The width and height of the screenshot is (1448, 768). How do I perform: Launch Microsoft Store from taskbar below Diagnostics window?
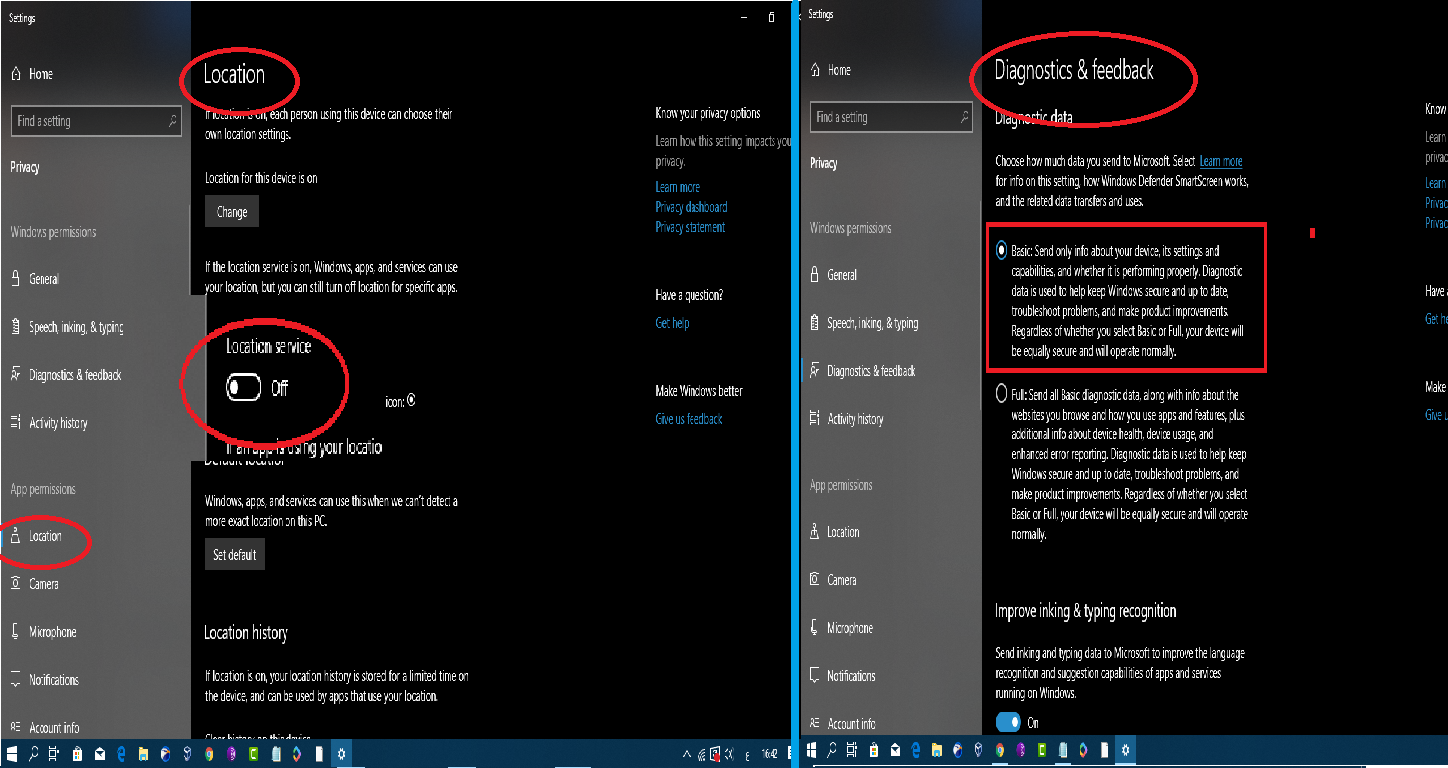click(x=874, y=750)
